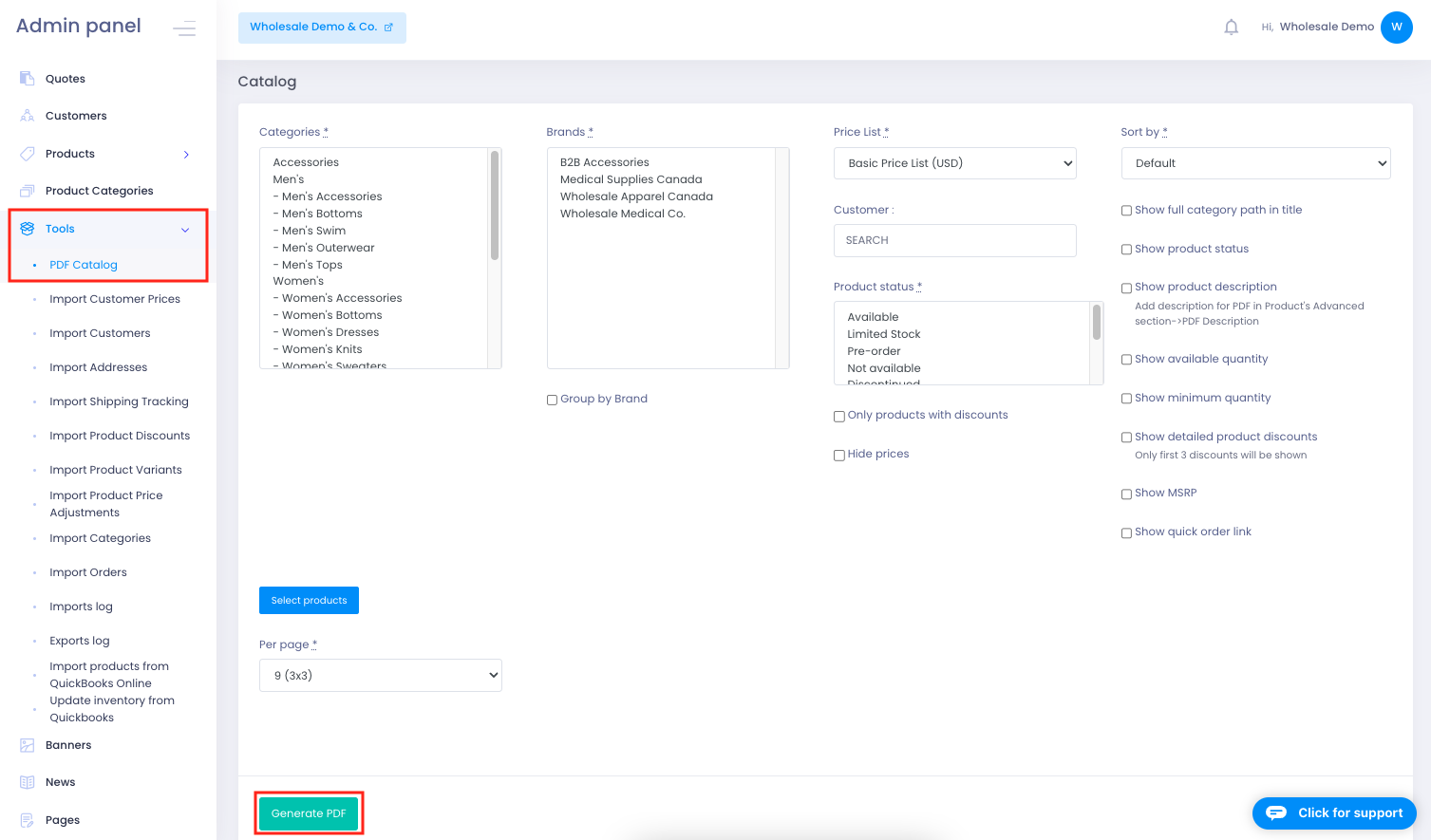The width and height of the screenshot is (1431, 840).
Task: Enable the Group by Brand checkbox
Action: pyautogui.click(x=552, y=400)
